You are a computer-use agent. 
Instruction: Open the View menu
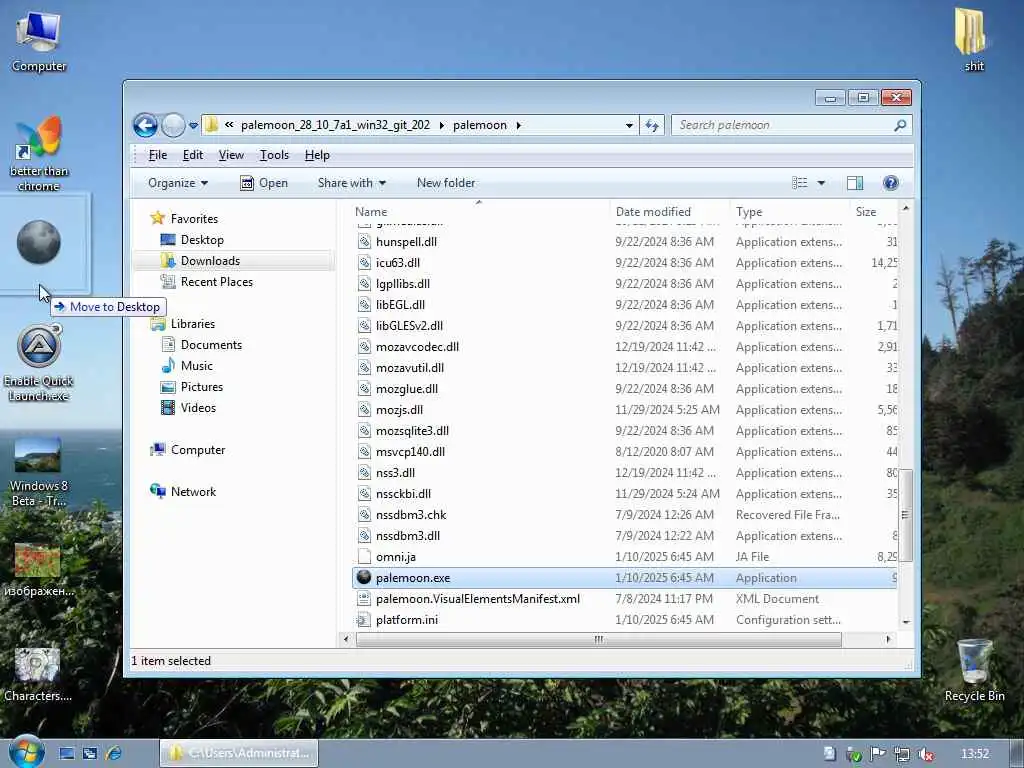[231, 155]
